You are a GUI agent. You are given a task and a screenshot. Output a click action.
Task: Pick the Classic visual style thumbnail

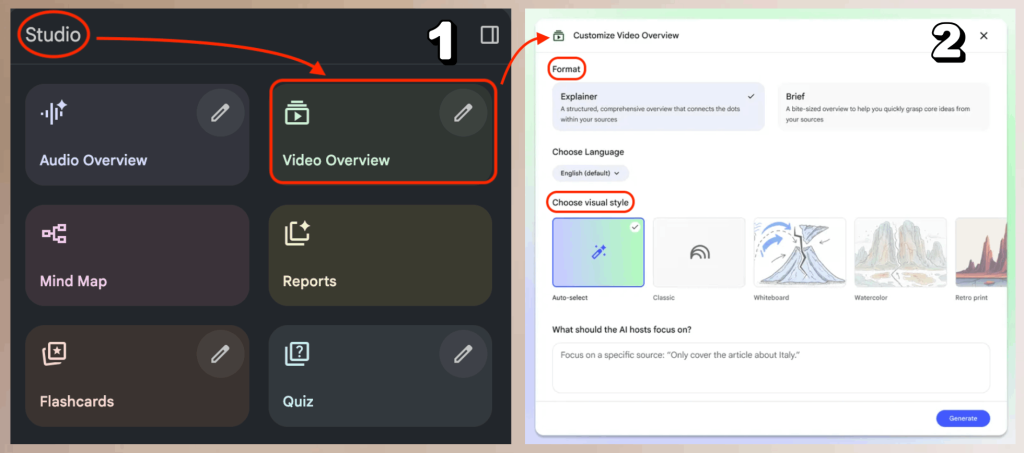click(699, 253)
